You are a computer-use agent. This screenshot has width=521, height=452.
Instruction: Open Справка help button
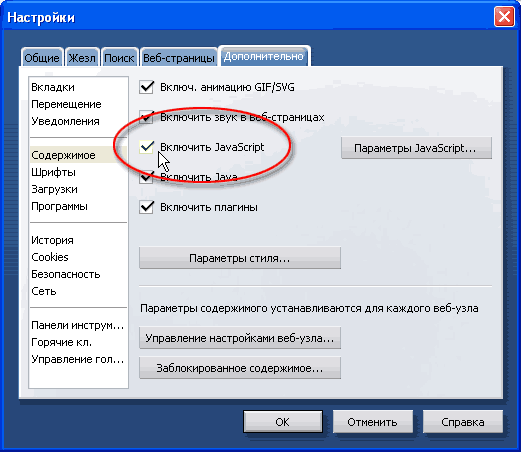[463, 422]
